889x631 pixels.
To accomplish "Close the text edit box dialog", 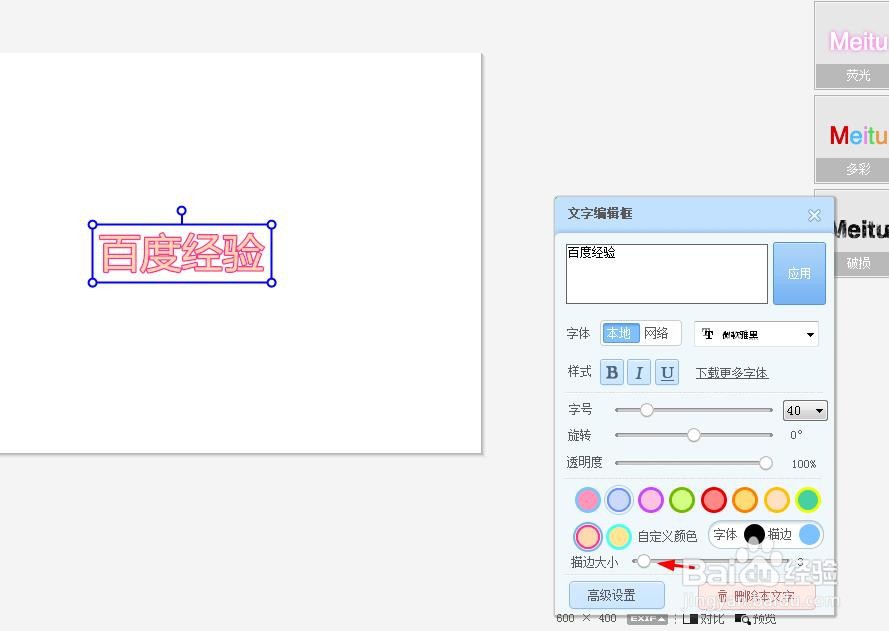I will (x=814, y=215).
